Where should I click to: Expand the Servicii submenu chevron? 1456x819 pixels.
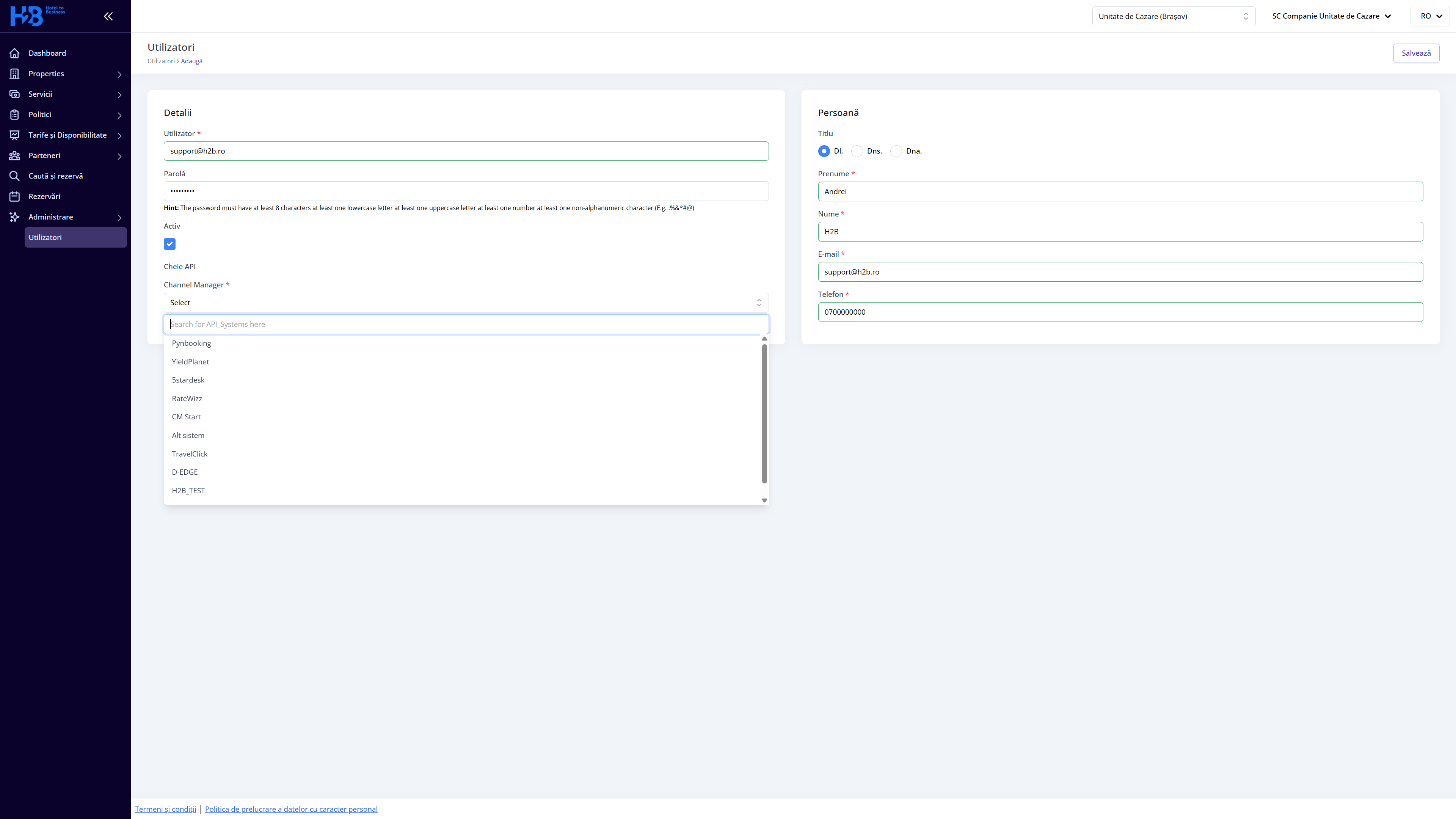(x=119, y=94)
